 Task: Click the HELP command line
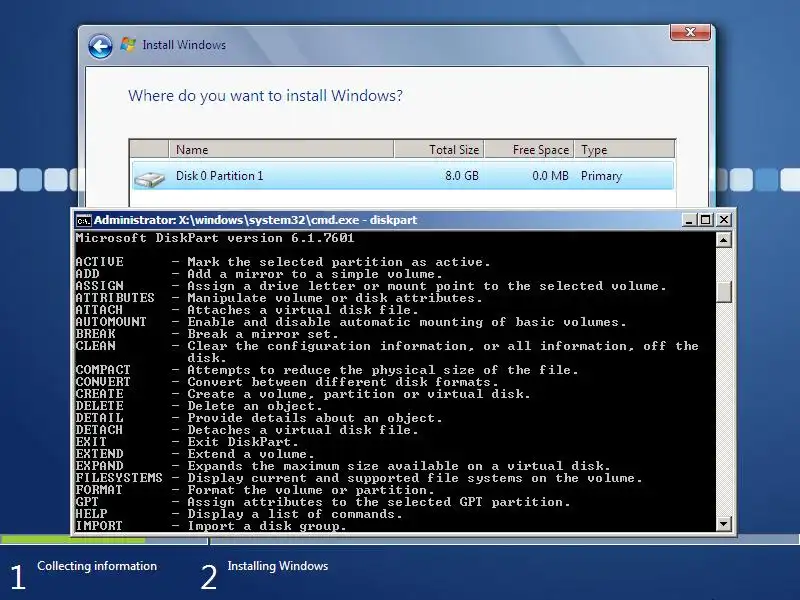[239, 514]
